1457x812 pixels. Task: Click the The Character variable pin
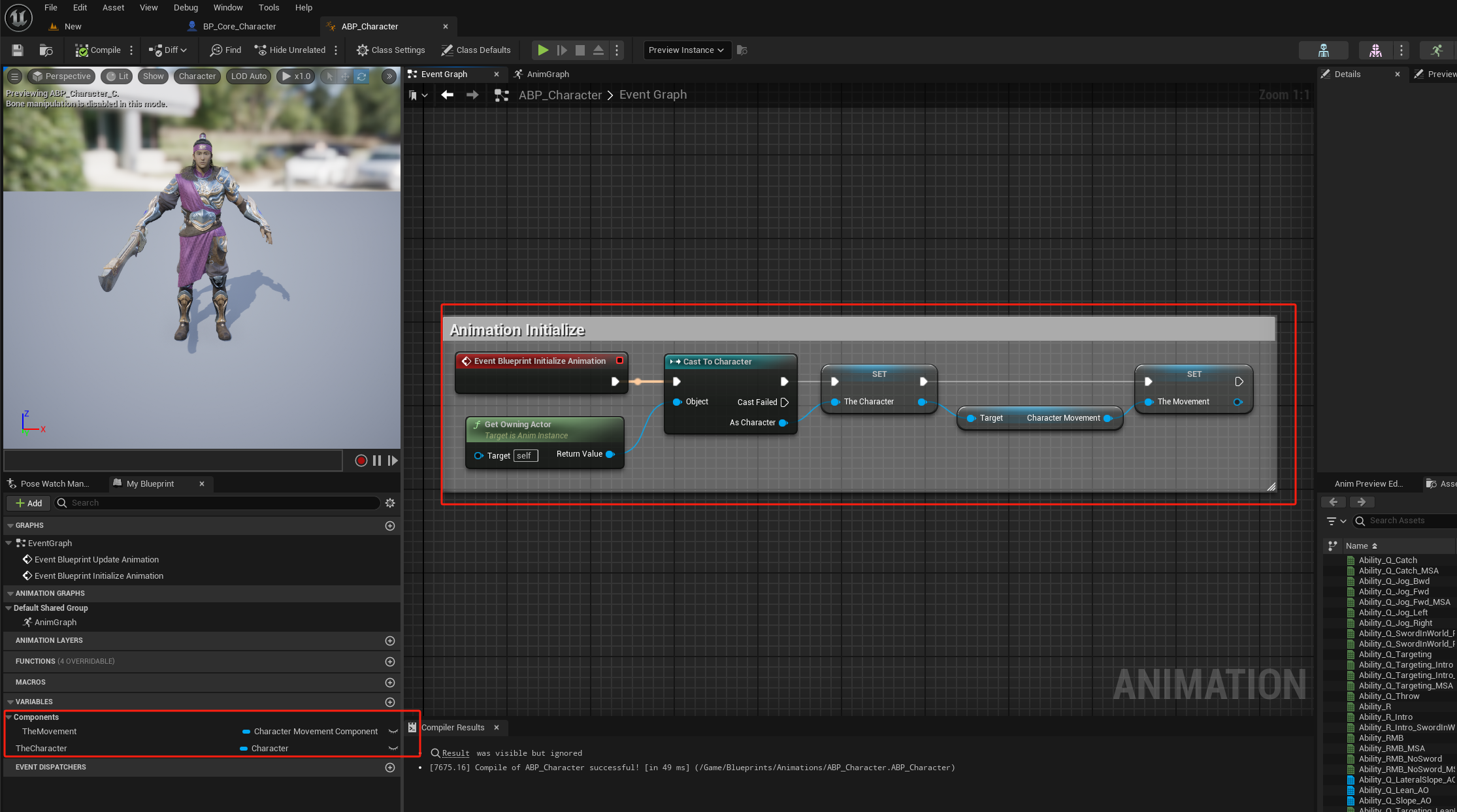pos(835,402)
